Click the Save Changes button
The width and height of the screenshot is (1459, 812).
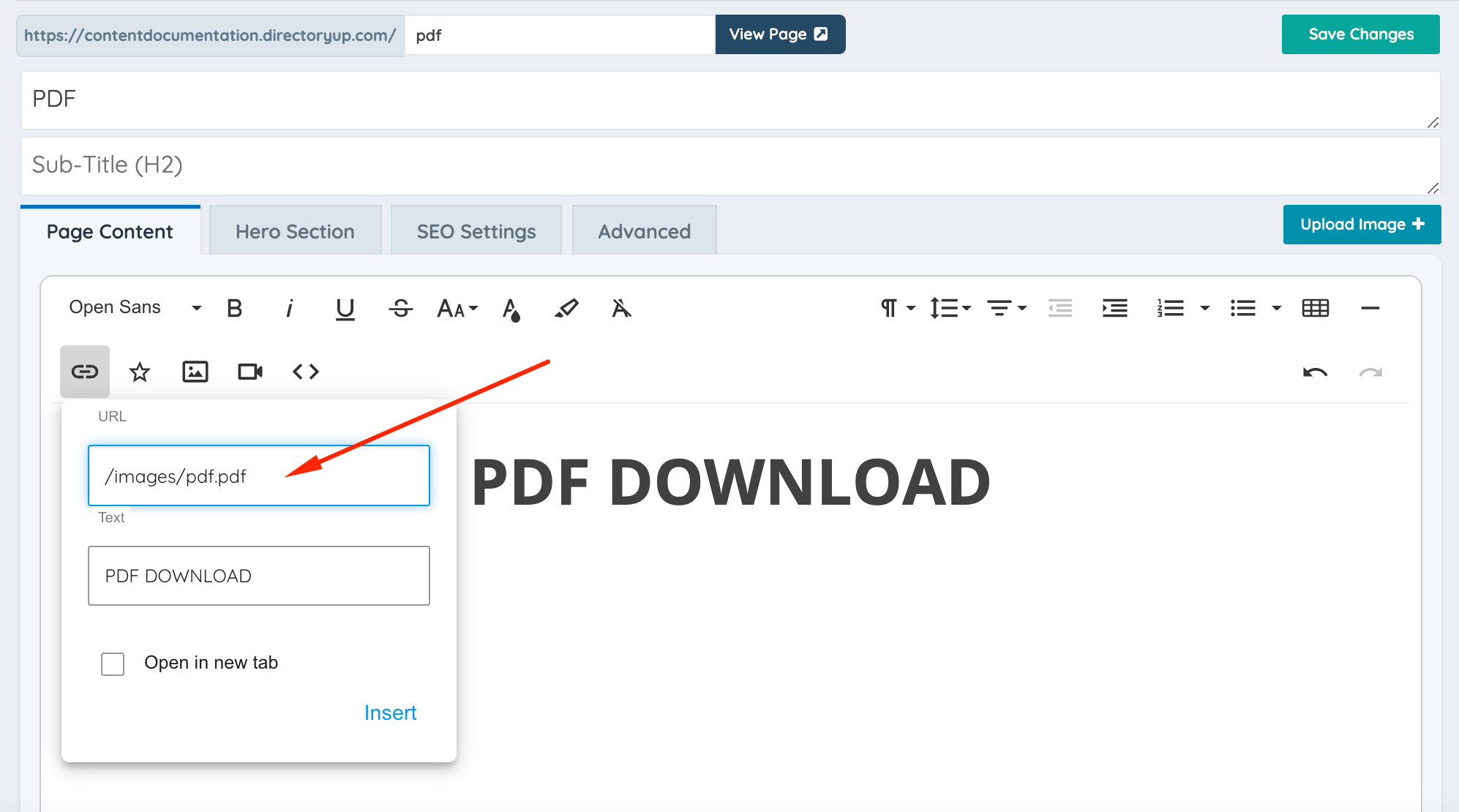[1360, 34]
